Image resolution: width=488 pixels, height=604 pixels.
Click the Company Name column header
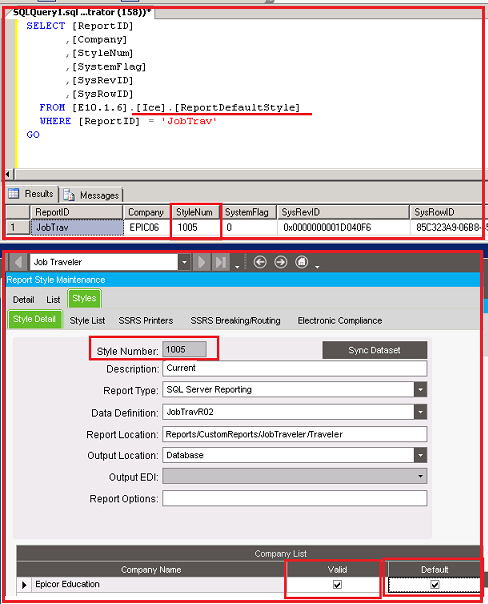[x=151, y=570]
